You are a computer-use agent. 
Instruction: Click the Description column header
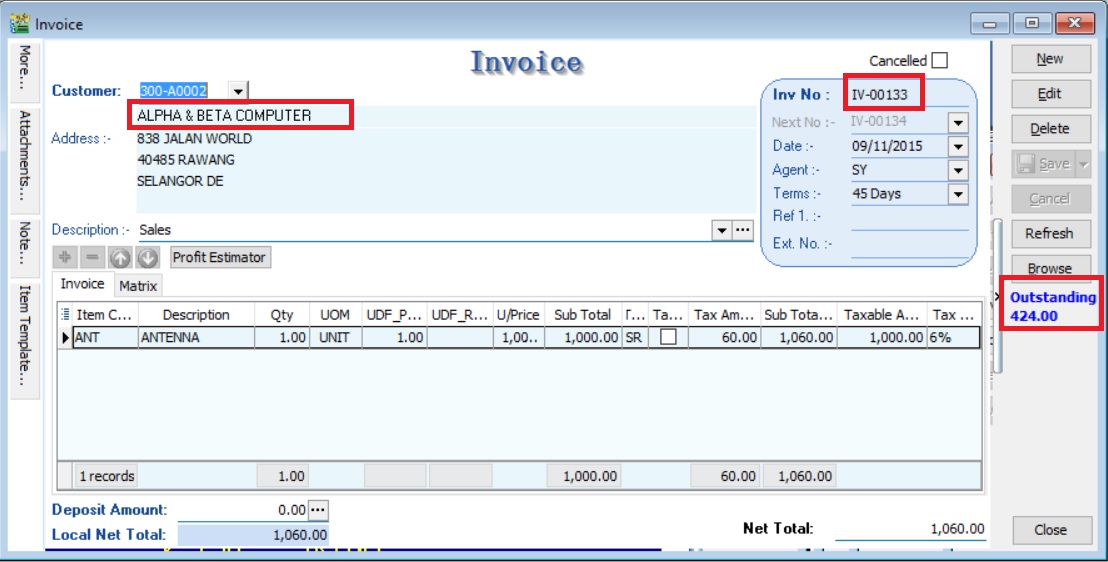(x=196, y=315)
